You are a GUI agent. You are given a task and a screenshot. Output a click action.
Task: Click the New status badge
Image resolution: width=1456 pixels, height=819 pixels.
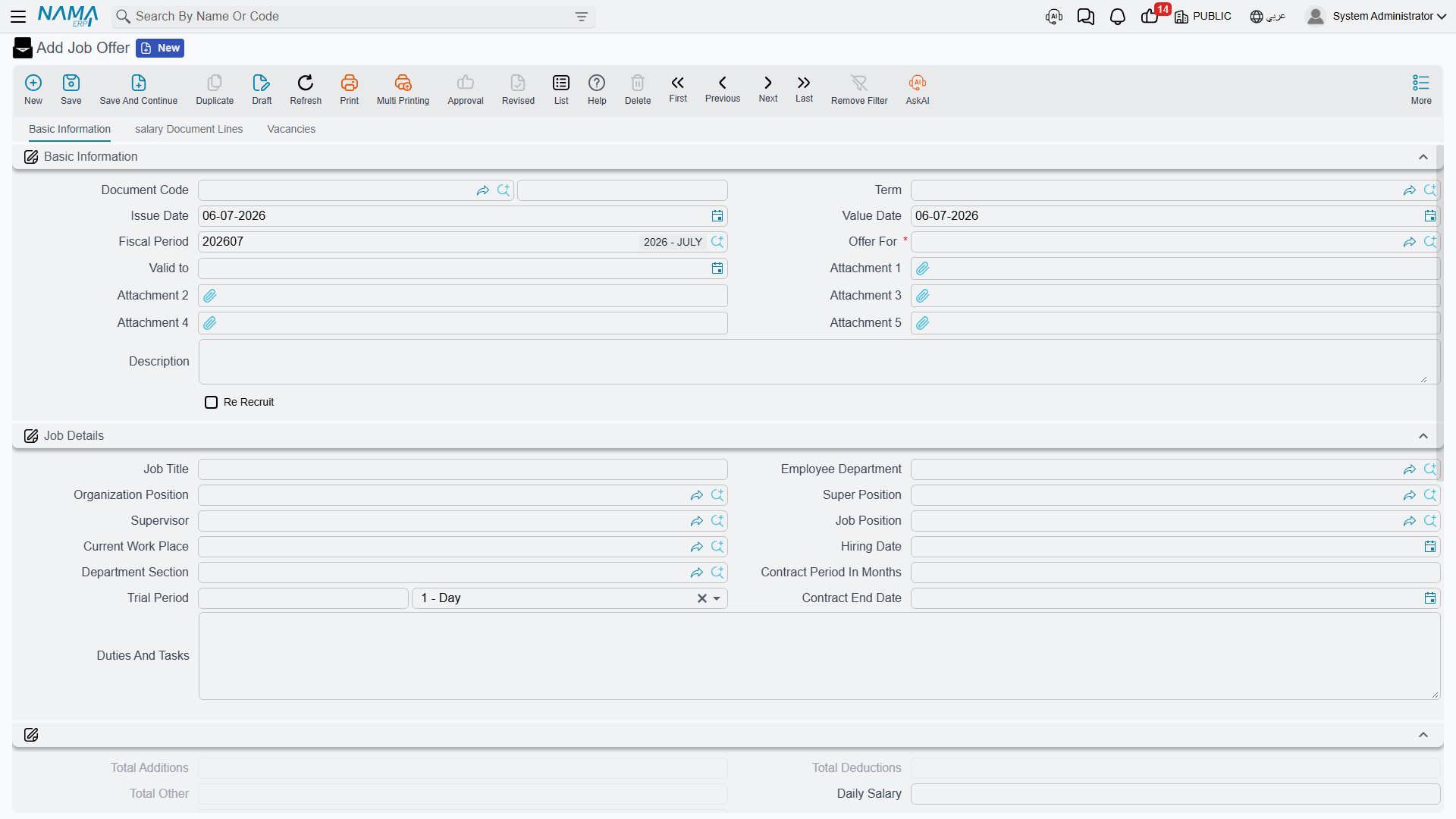pyautogui.click(x=160, y=48)
